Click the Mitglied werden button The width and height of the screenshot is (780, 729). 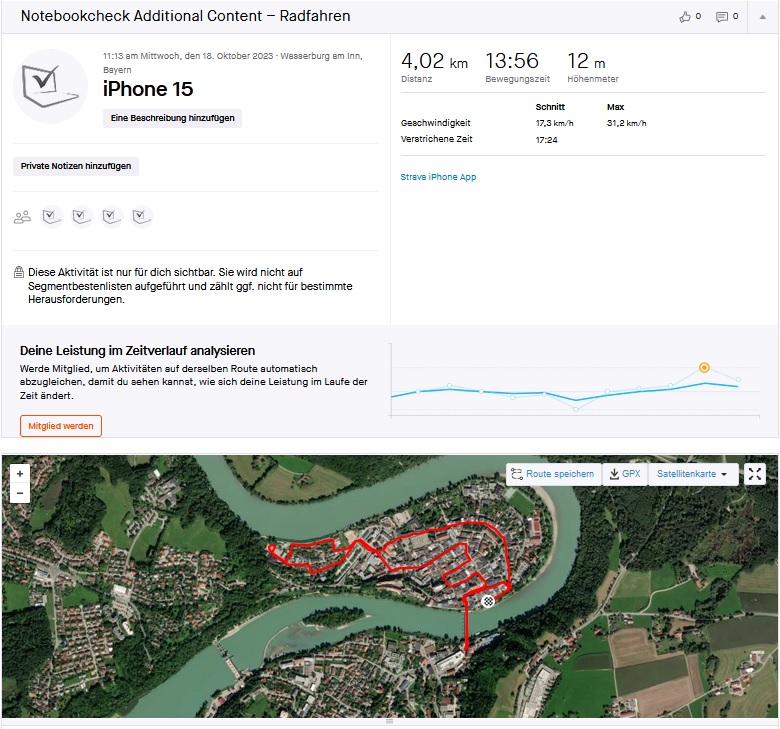pyautogui.click(x=61, y=426)
